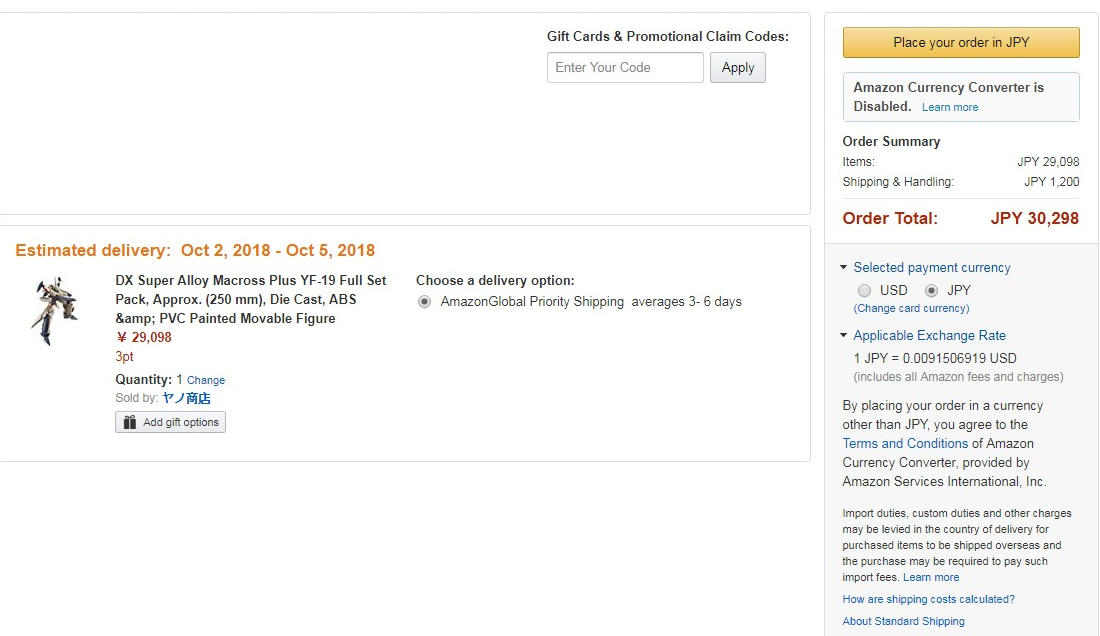Focus the Enter Your Code field

(x=625, y=67)
